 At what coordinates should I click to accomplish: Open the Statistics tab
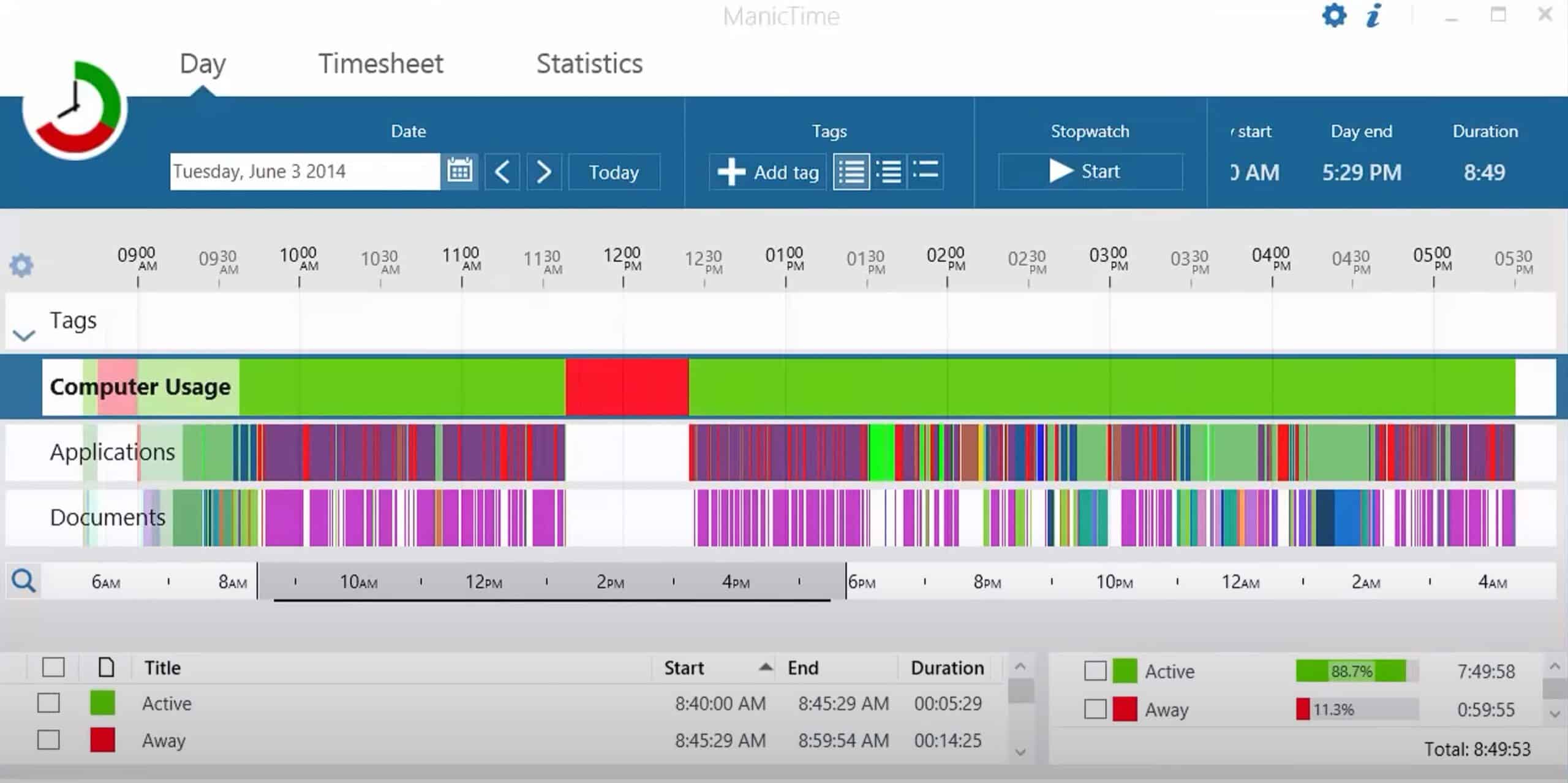(x=589, y=63)
